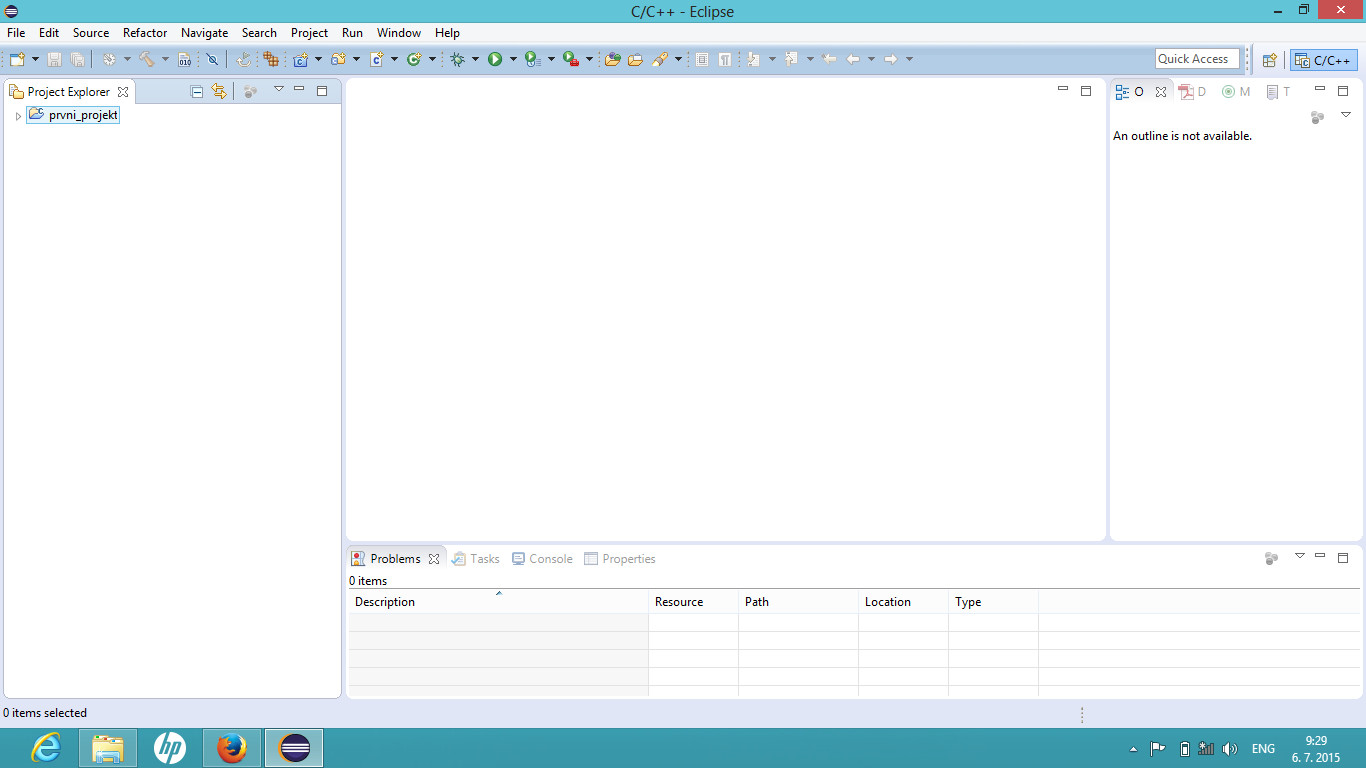Launch Firefox from the Windows taskbar
Image resolution: width=1366 pixels, height=768 pixels.
point(231,748)
